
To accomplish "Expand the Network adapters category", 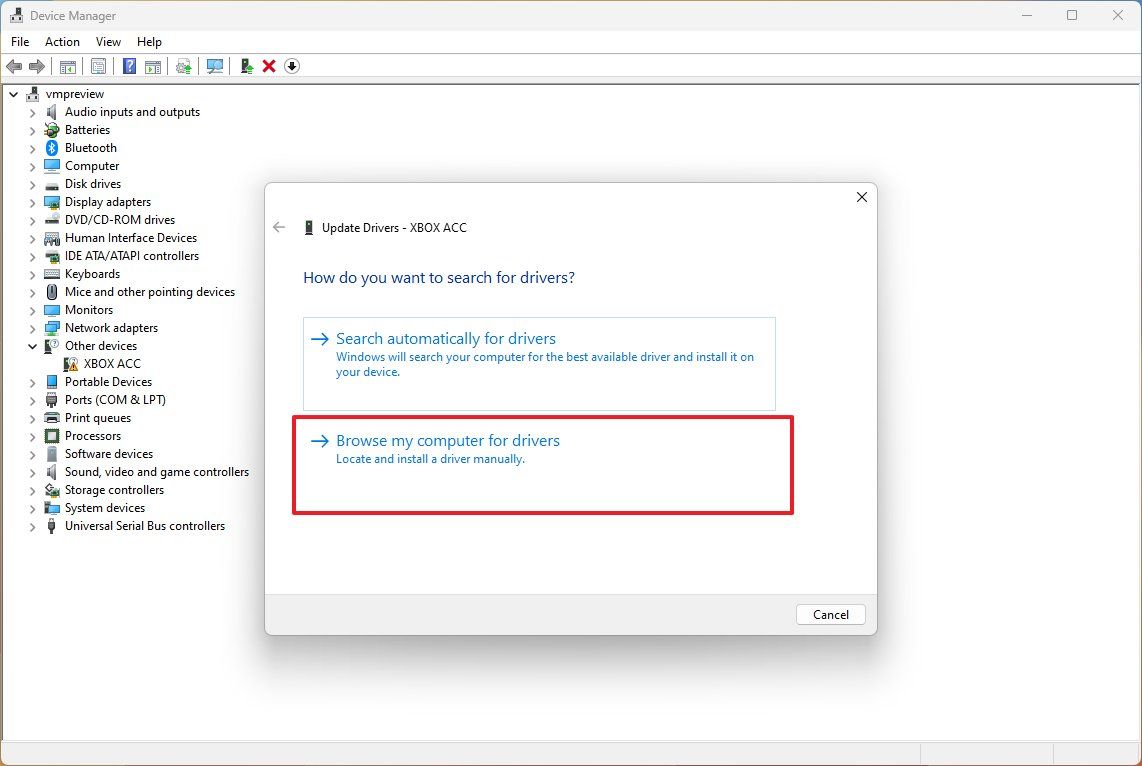I will 33,327.
